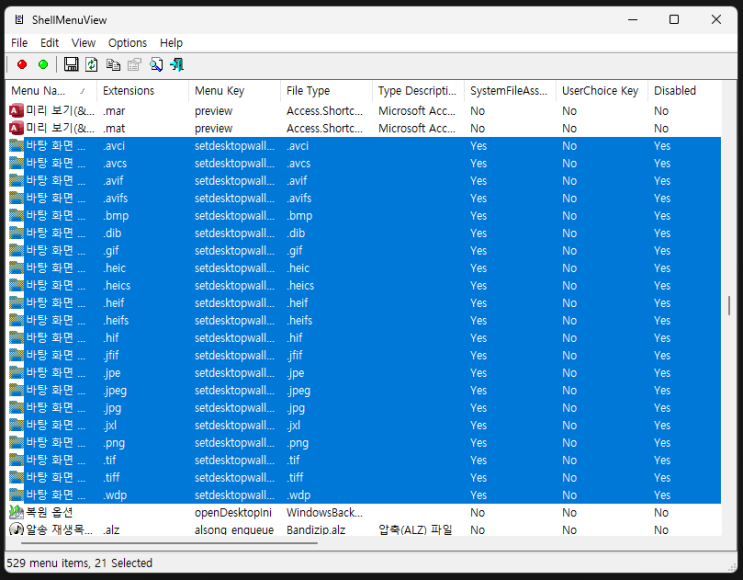Click the Refresh toolbar icon

click(x=91, y=64)
